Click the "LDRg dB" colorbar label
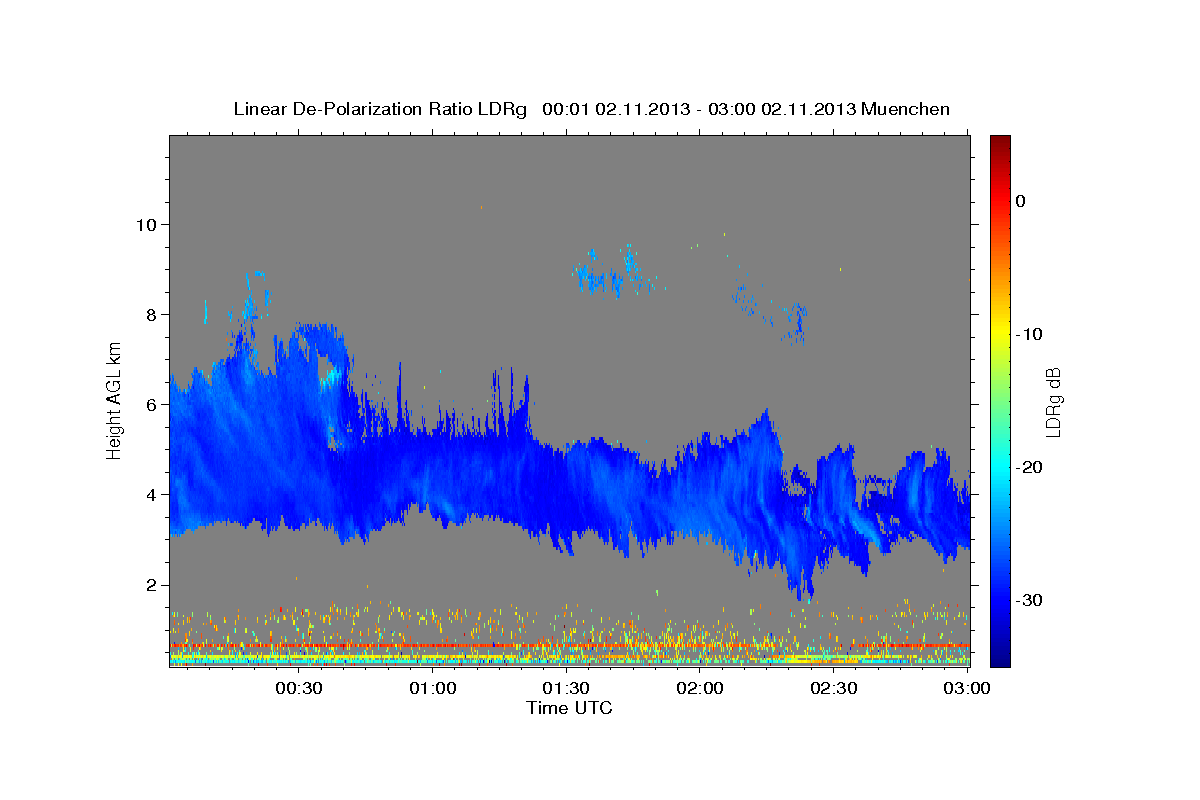The width and height of the screenshot is (1200, 800). (x=1053, y=401)
